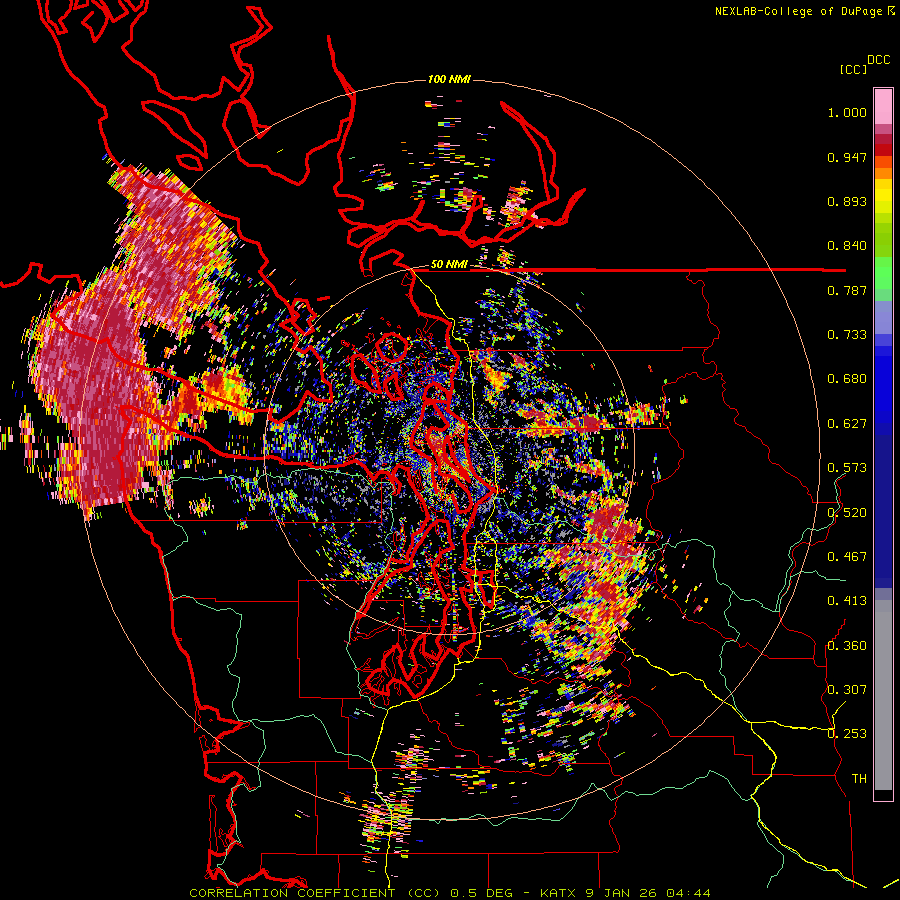The width and height of the screenshot is (900, 900).
Task: Select the 0.573 scale value
Action: pos(847,468)
